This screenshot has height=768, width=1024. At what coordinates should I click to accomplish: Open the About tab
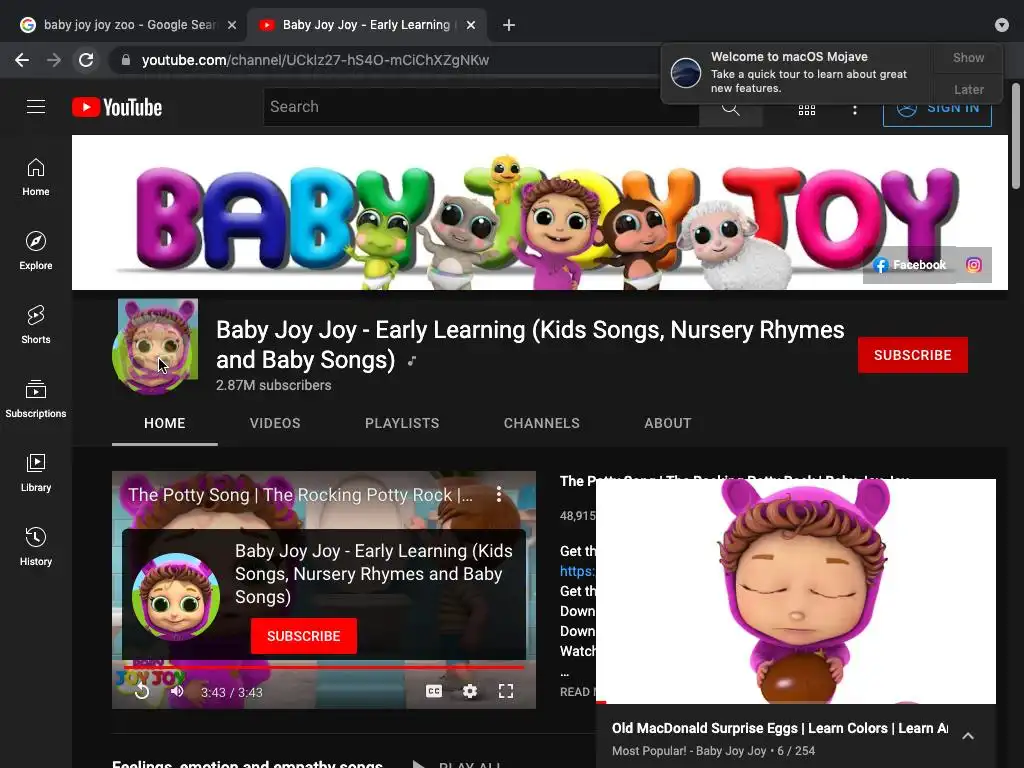click(667, 423)
